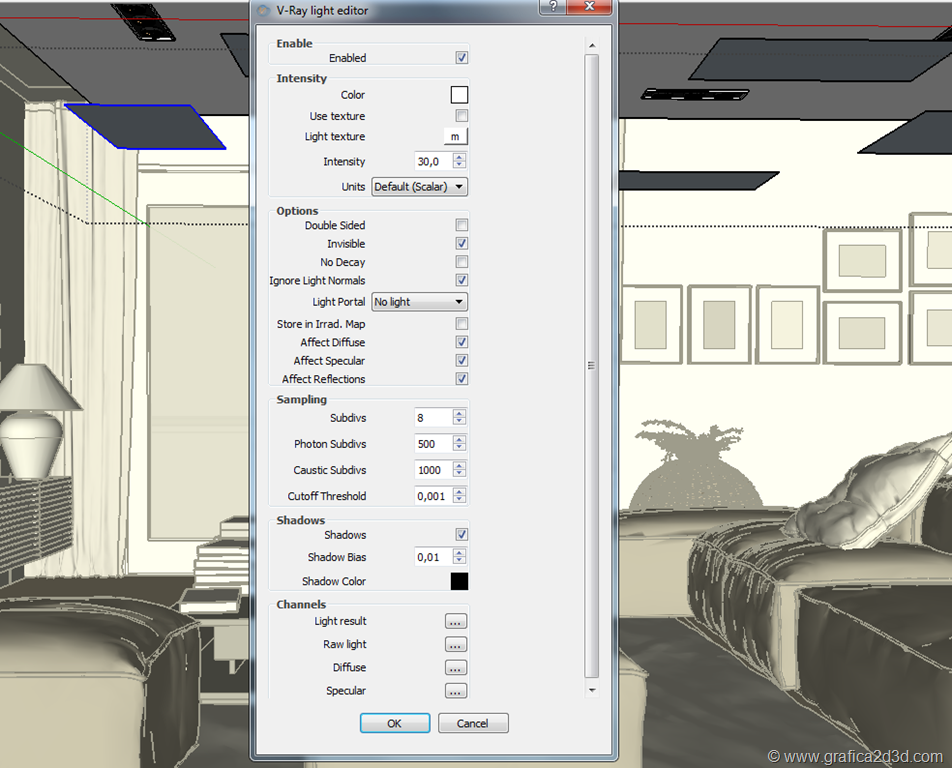Open the black Shadow Color swatch
Image resolution: width=952 pixels, height=768 pixels.
point(459,581)
